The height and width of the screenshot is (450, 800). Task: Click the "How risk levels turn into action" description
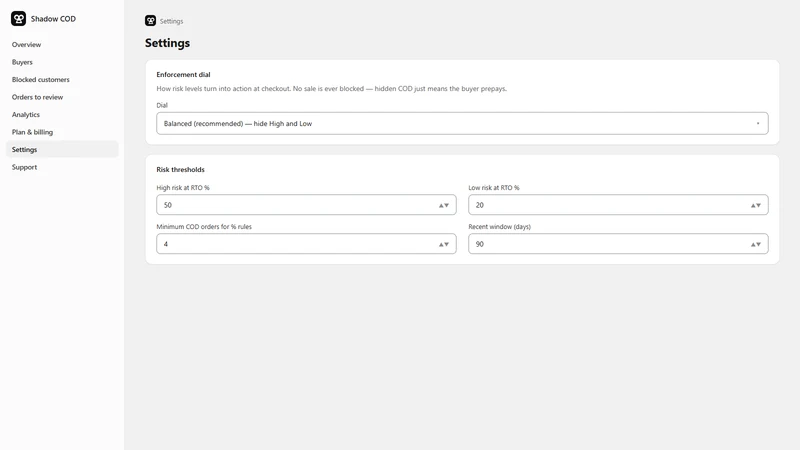[x=332, y=89]
